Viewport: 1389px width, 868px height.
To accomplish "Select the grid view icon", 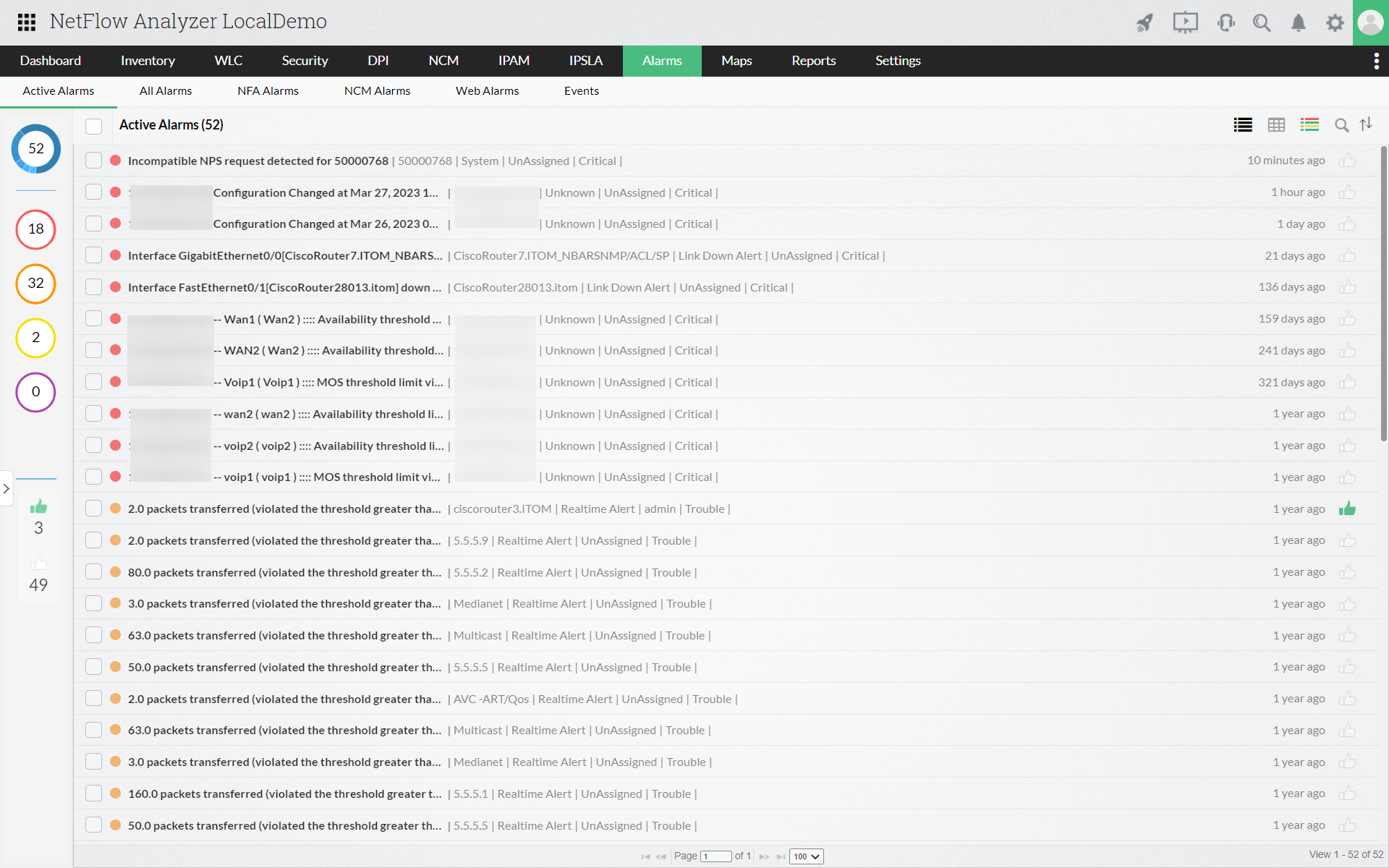I will [1275, 124].
